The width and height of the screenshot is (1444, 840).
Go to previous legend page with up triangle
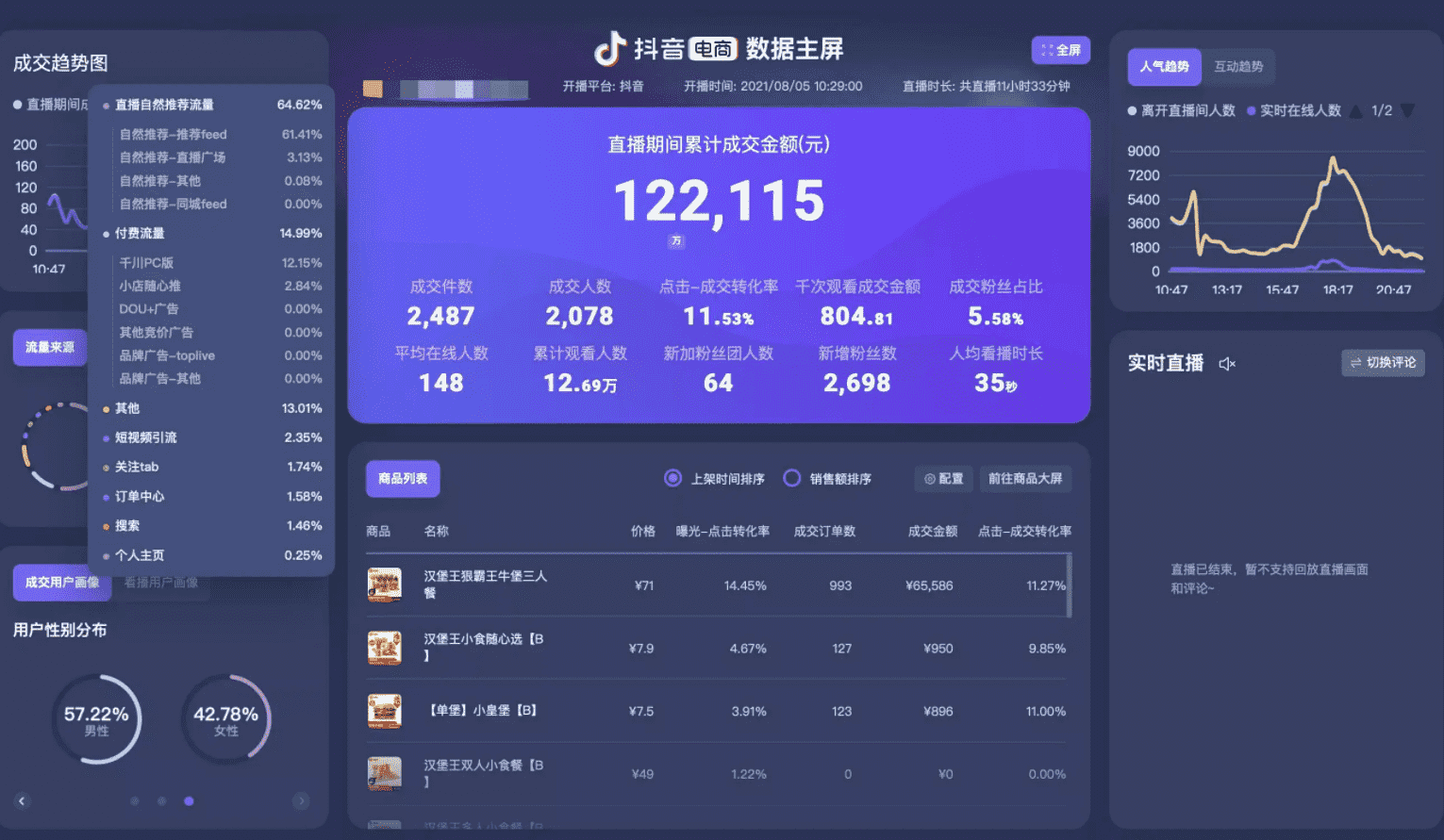click(1356, 111)
